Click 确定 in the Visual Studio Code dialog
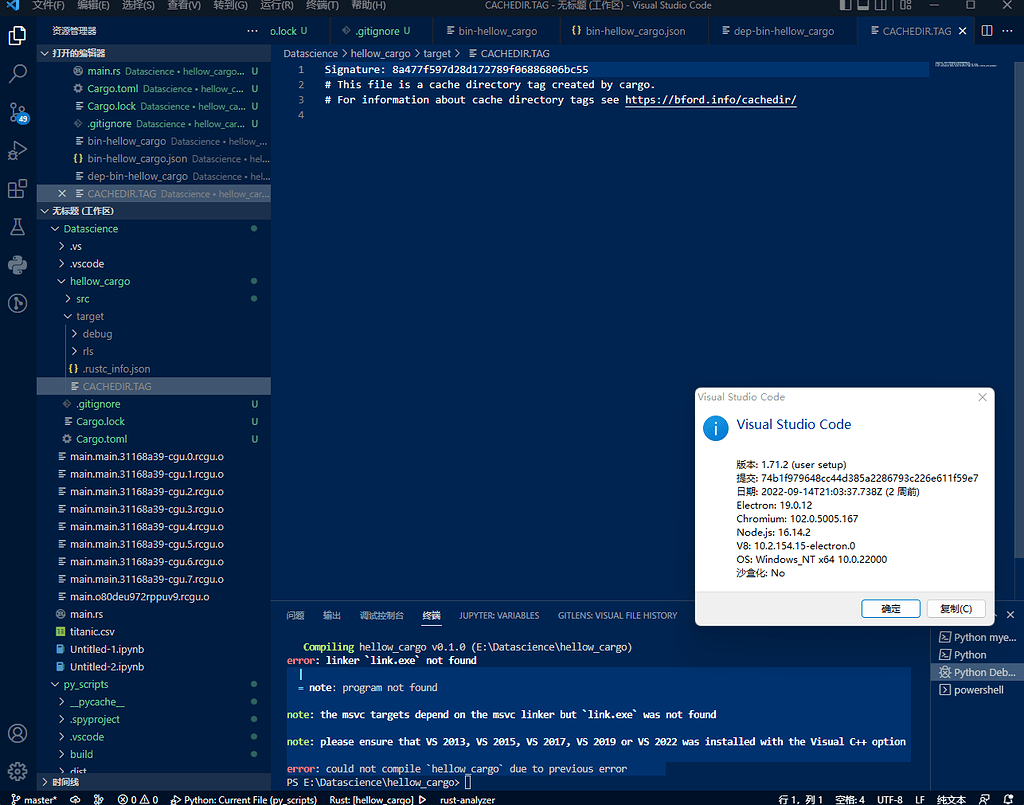This screenshot has width=1024, height=805. coord(889,608)
